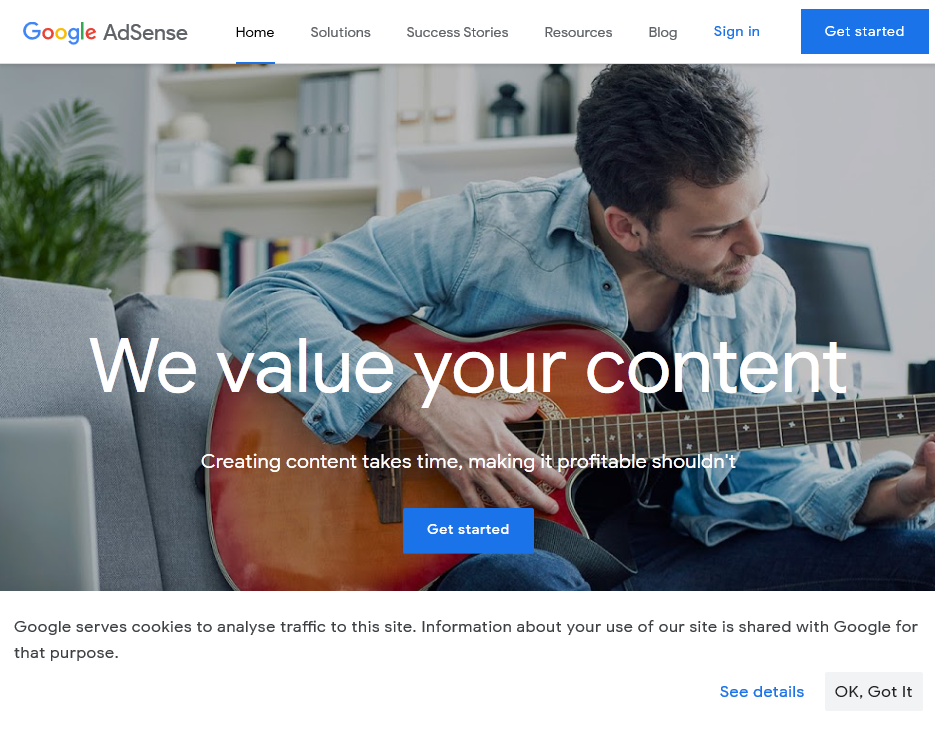Open See details for cookies
Viewport: 935px width, 730px height.
click(761, 692)
